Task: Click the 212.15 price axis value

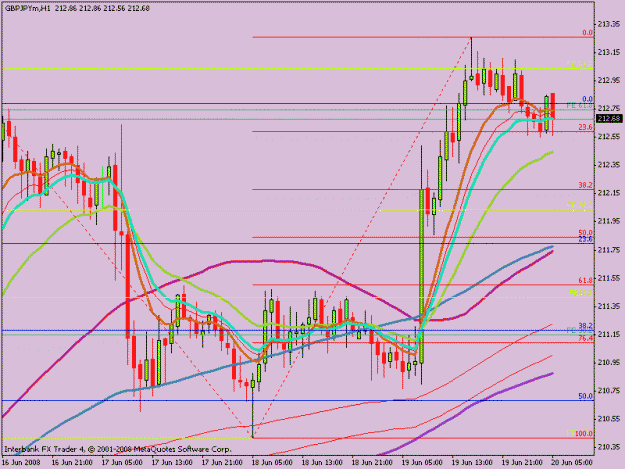Action: [609, 193]
